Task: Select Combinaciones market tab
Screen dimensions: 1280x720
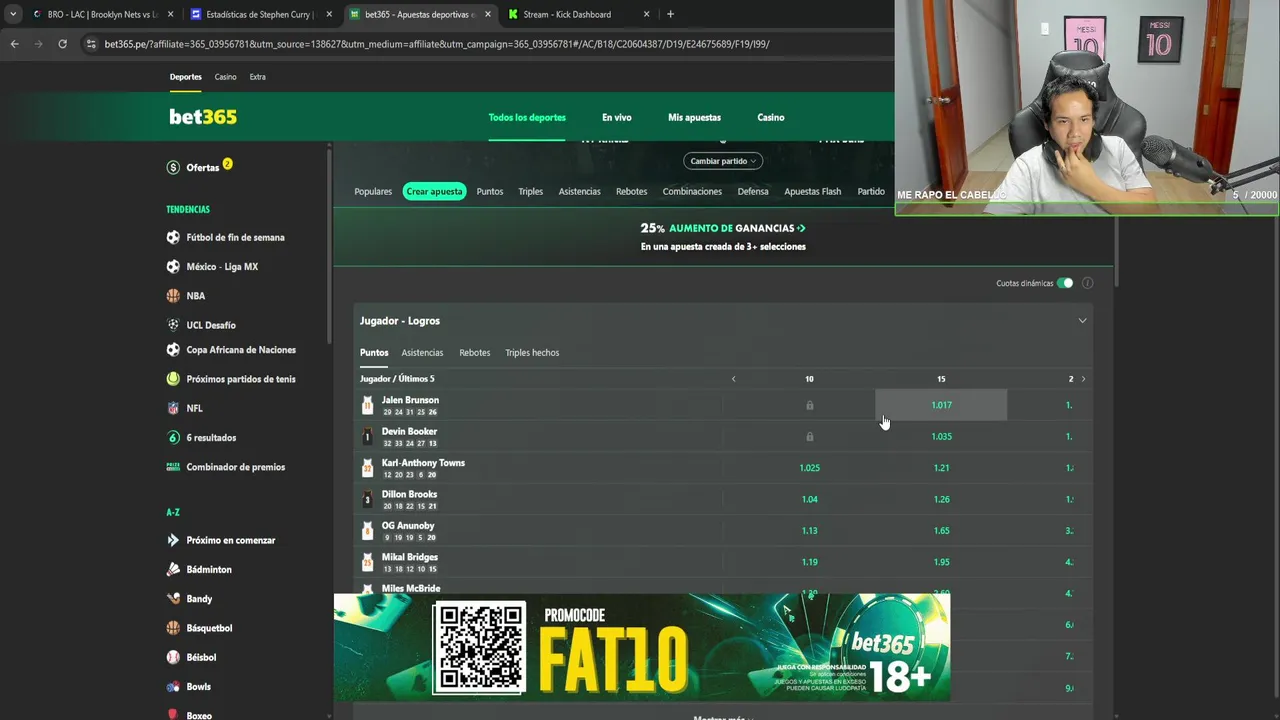Action: 692,191
